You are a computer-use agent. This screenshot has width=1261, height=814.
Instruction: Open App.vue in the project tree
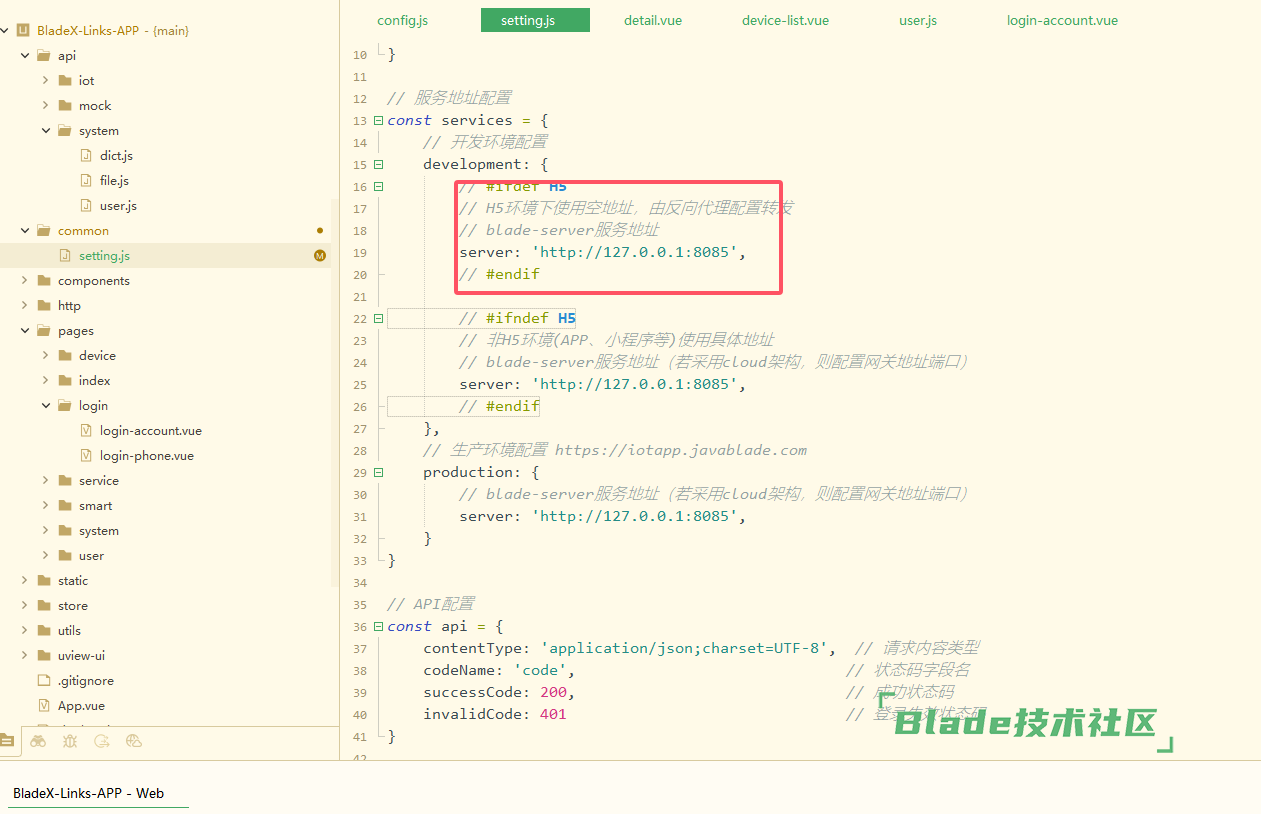click(81, 706)
